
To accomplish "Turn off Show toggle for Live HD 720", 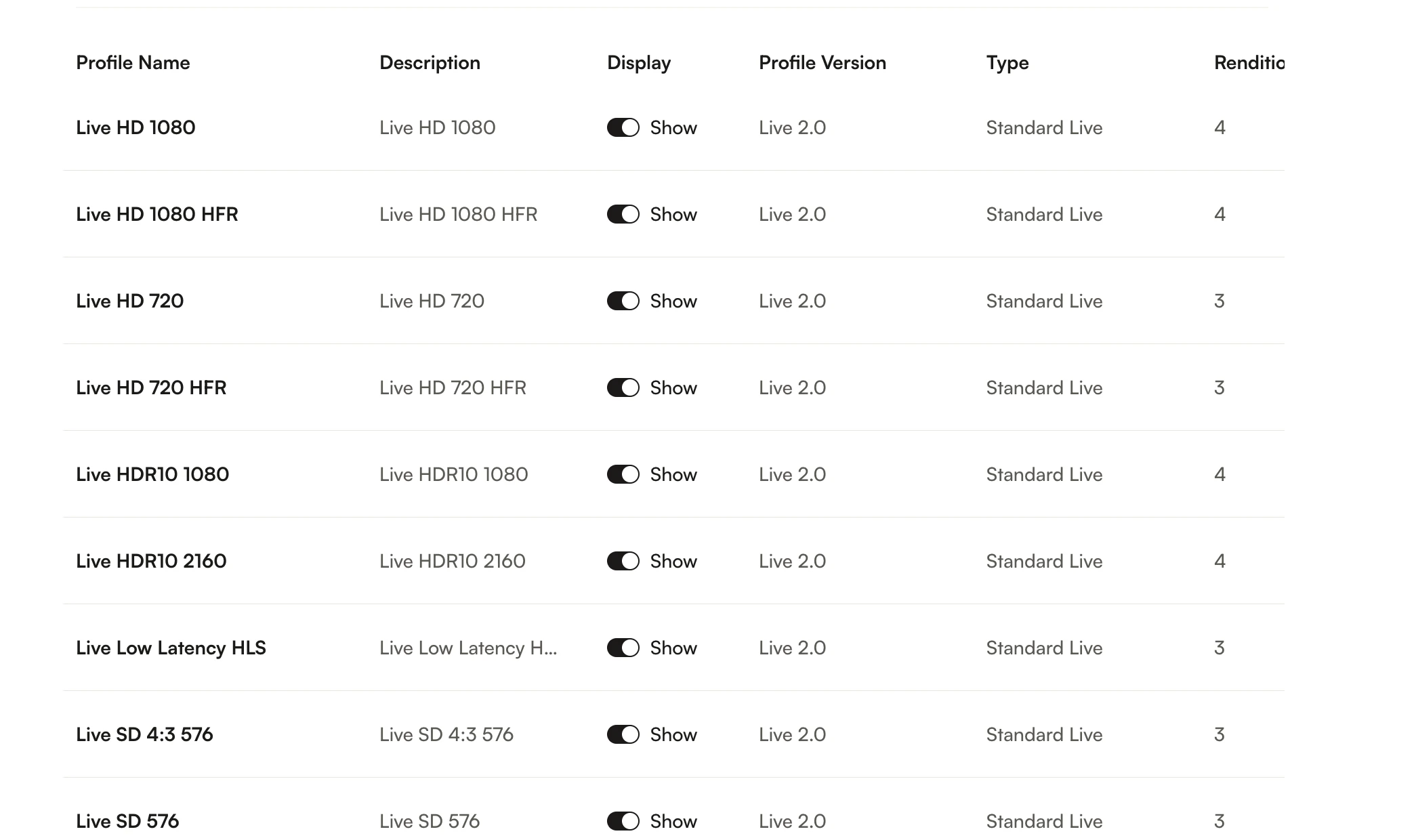I will [x=623, y=301].
